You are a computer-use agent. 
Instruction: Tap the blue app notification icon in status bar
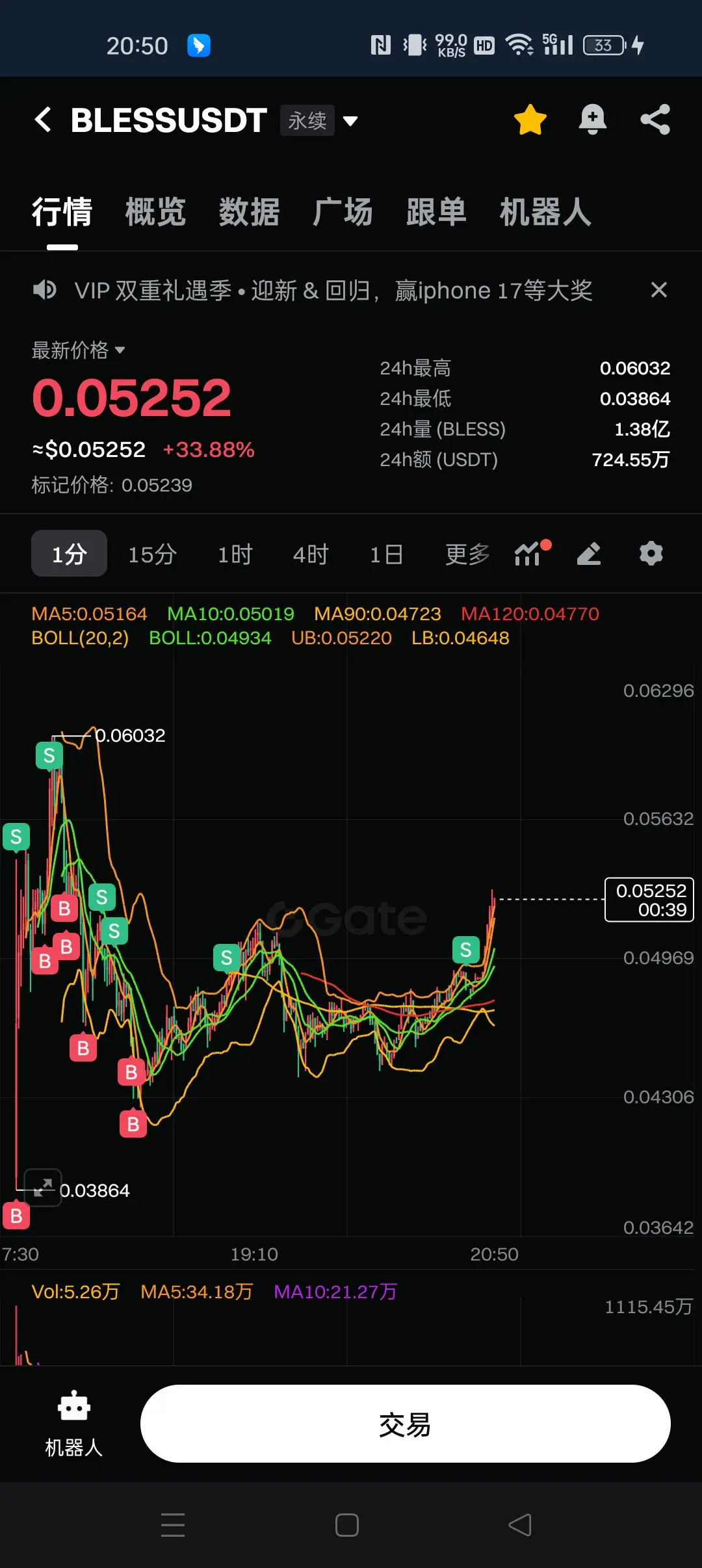(199, 46)
